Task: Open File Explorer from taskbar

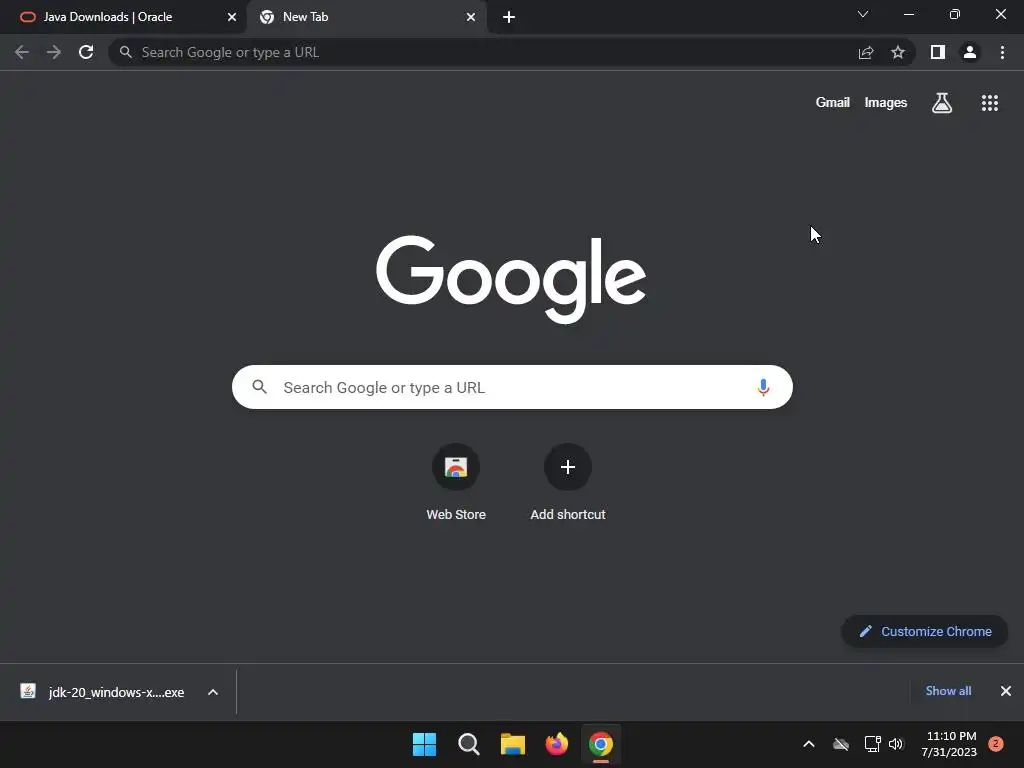Action: coord(513,744)
